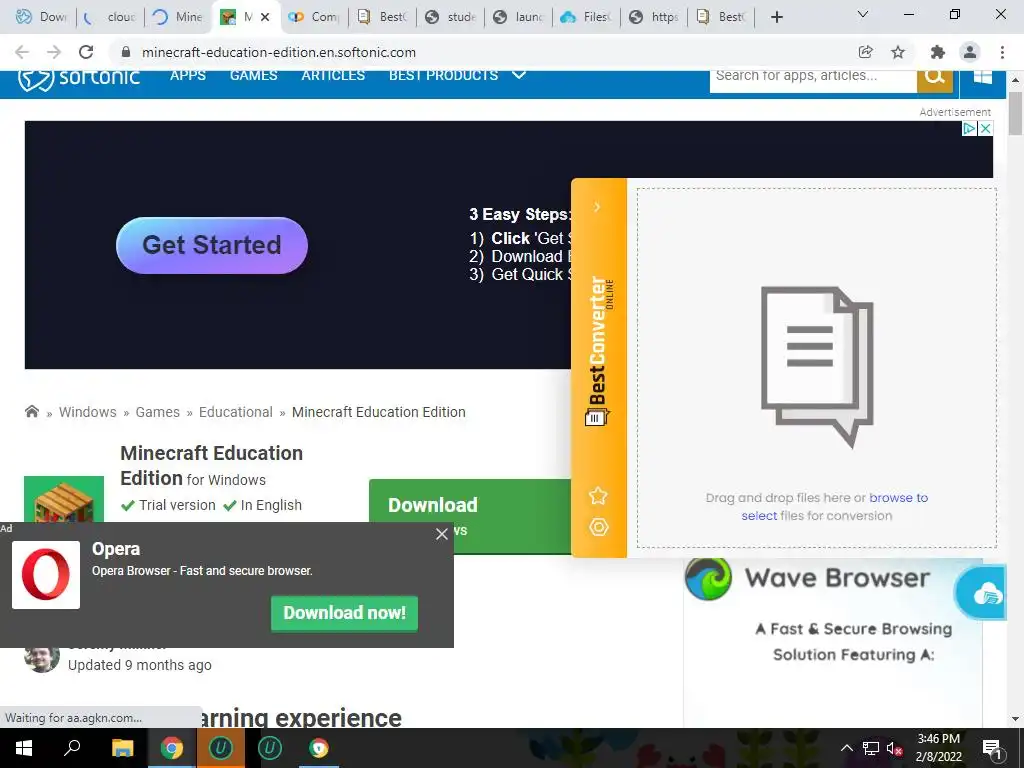Open the Windows Start menu
1024x768 pixels.
point(24,748)
